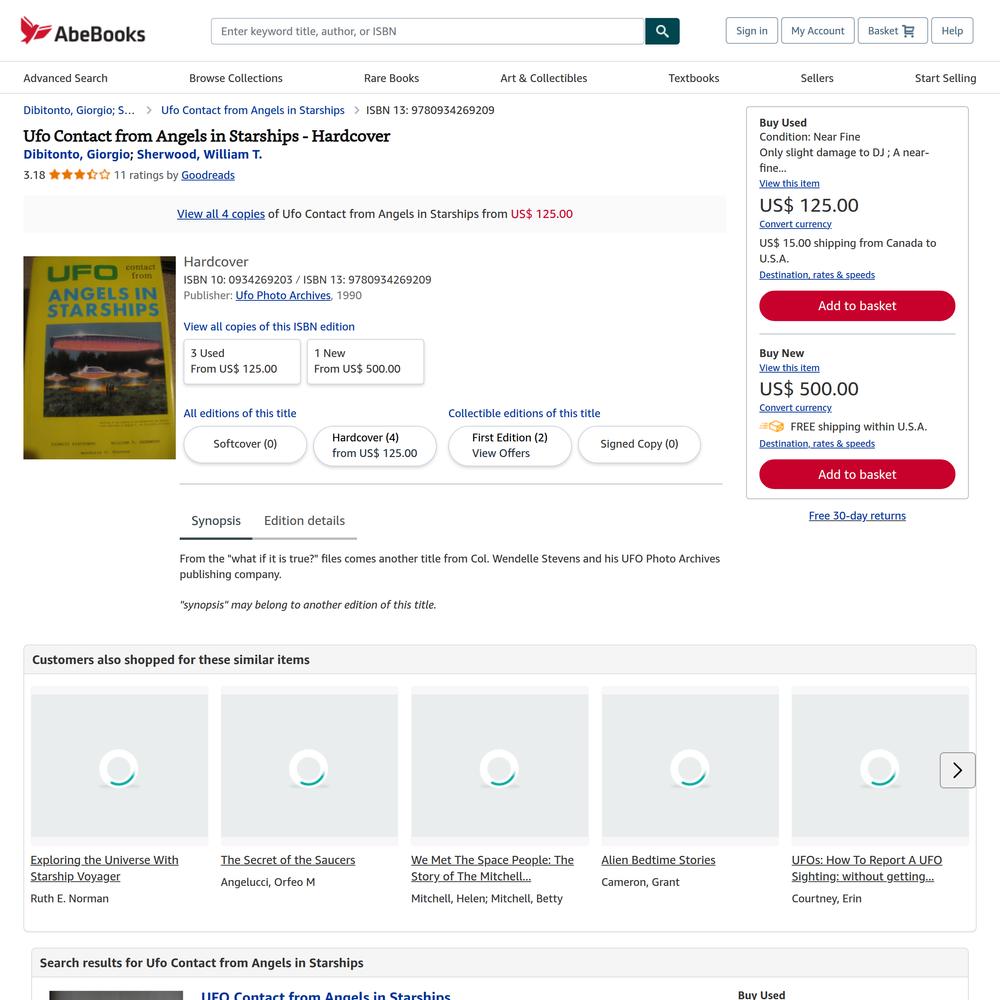
Task: Select the 3 Used copies option
Action: point(242,362)
